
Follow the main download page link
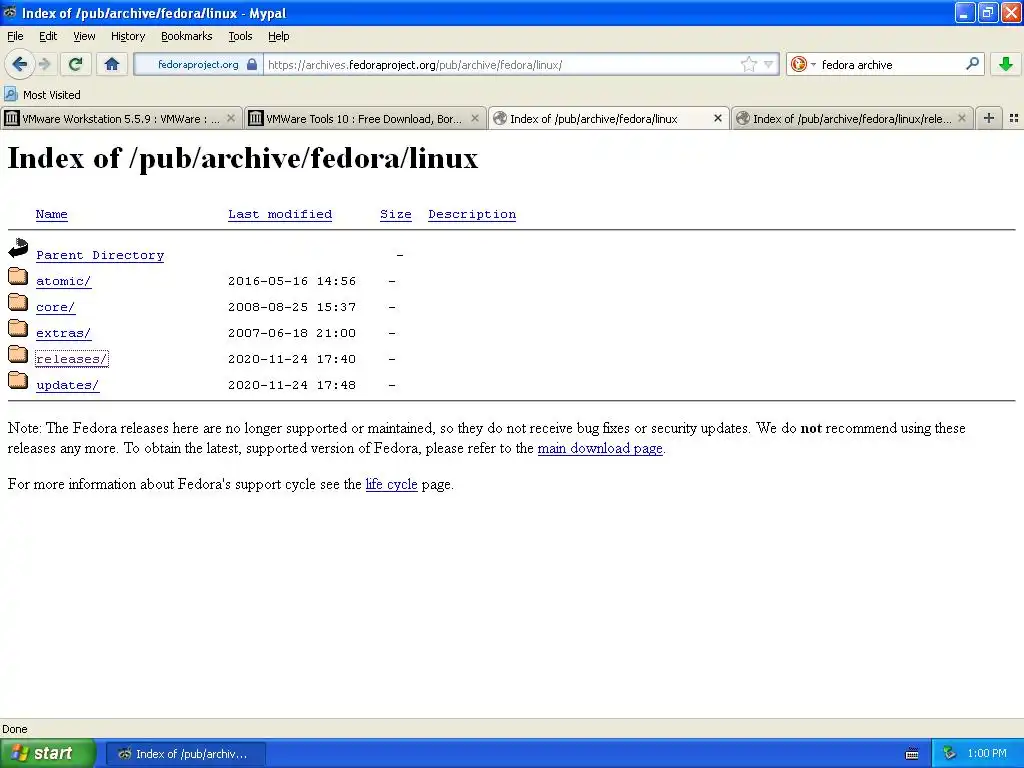pyautogui.click(x=600, y=448)
